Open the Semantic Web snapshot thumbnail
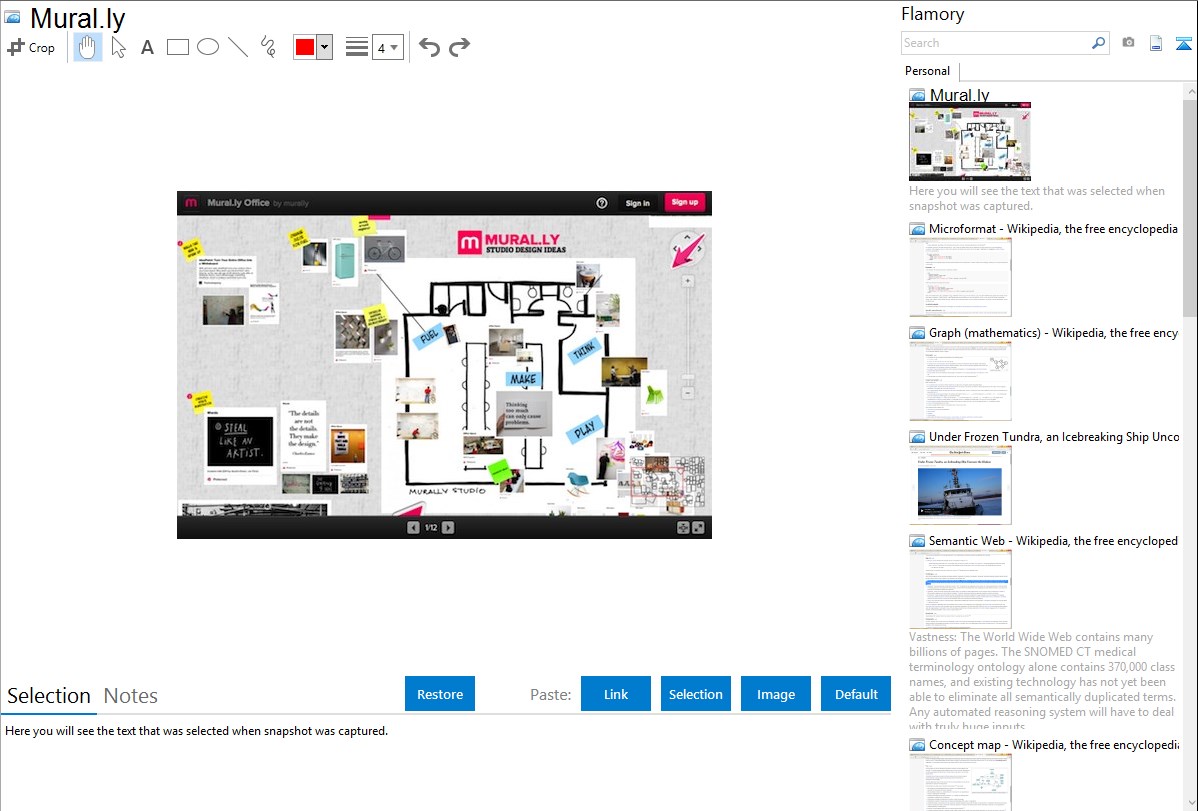The width and height of the screenshot is (1198, 811). [x=960, y=589]
